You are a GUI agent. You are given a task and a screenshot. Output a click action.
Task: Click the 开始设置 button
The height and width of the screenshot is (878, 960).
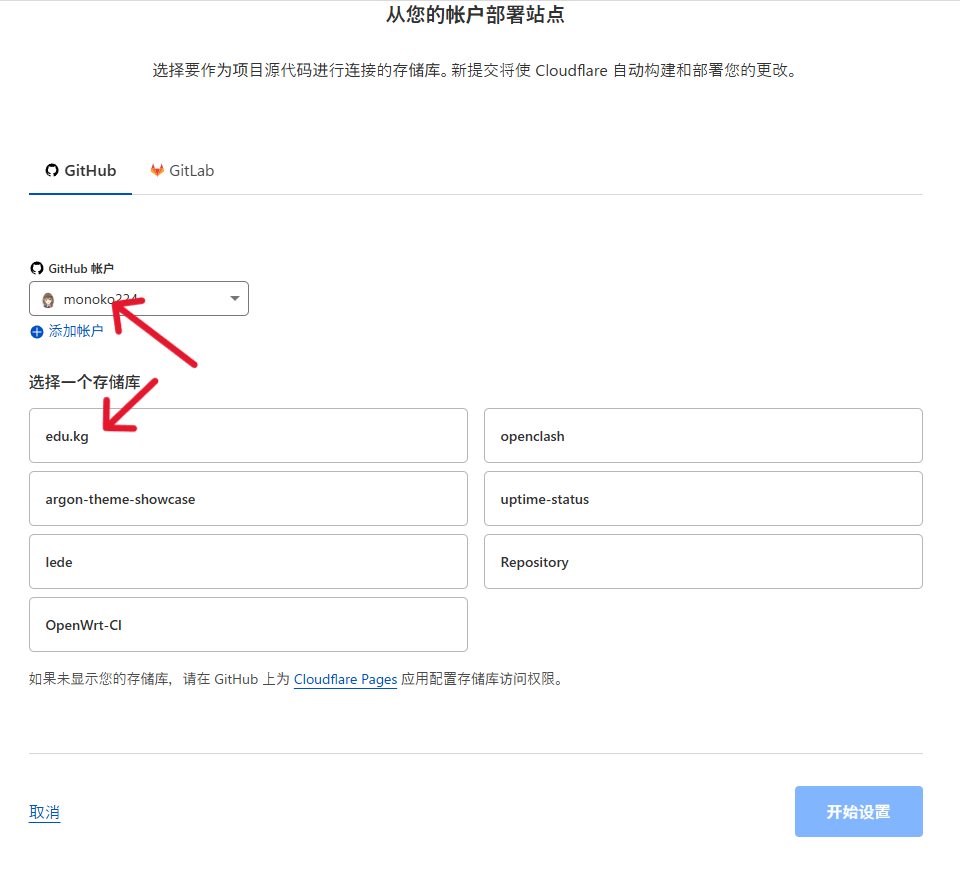pos(859,812)
